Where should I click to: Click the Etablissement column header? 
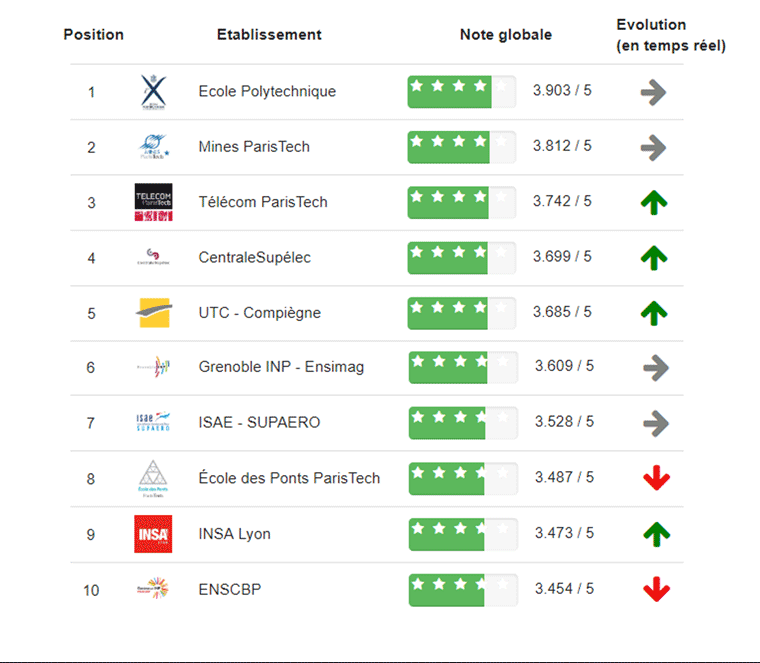269,34
